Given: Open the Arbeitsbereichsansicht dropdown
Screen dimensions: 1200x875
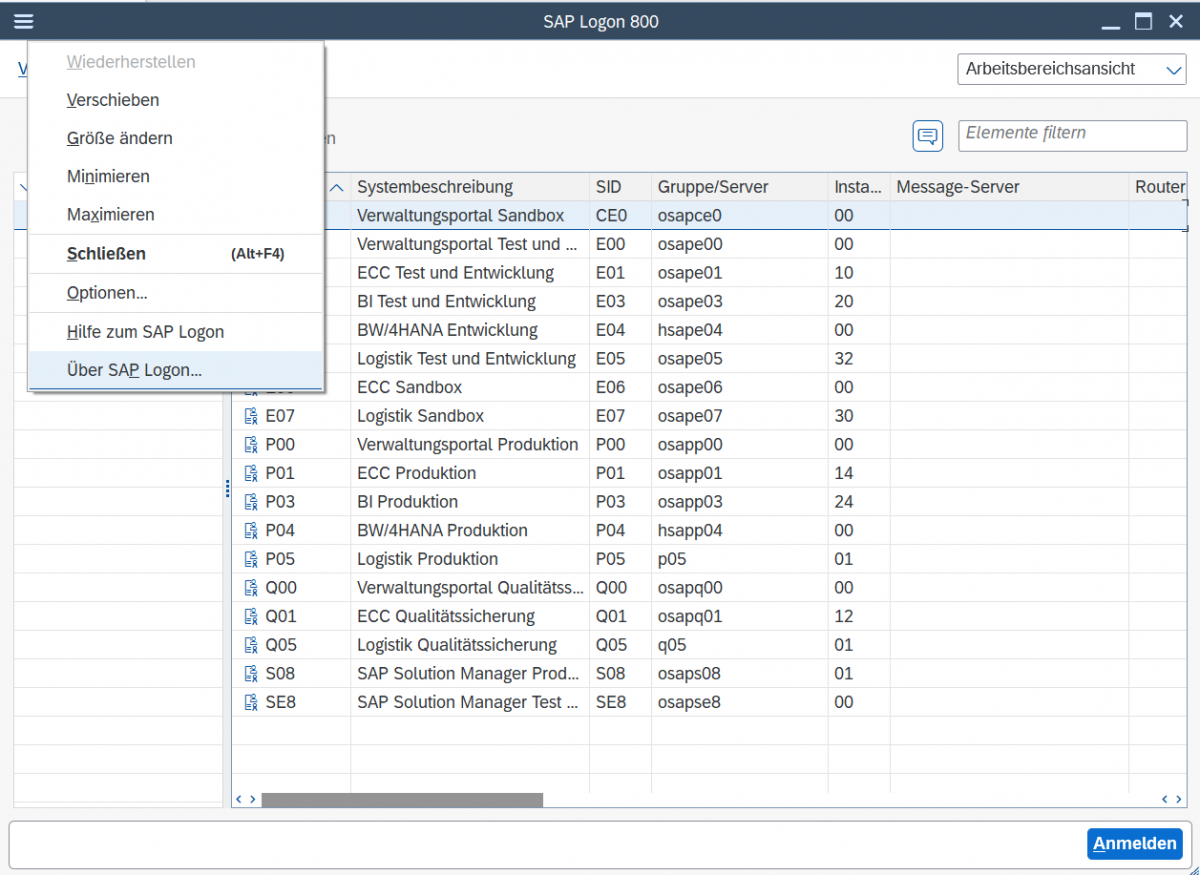Looking at the screenshot, I should (x=1071, y=69).
